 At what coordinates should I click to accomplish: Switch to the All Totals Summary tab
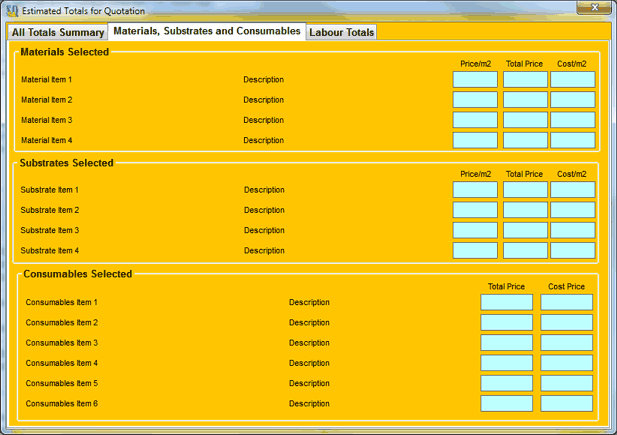58,32
